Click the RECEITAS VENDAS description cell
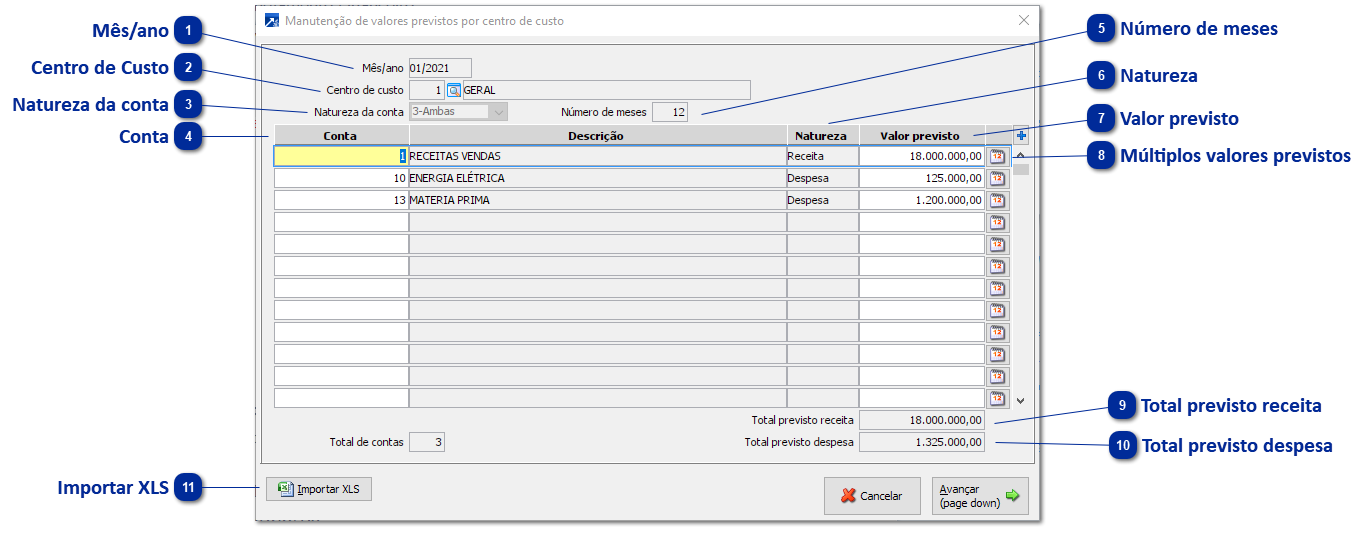1367x537 pixels. [597, 156]
